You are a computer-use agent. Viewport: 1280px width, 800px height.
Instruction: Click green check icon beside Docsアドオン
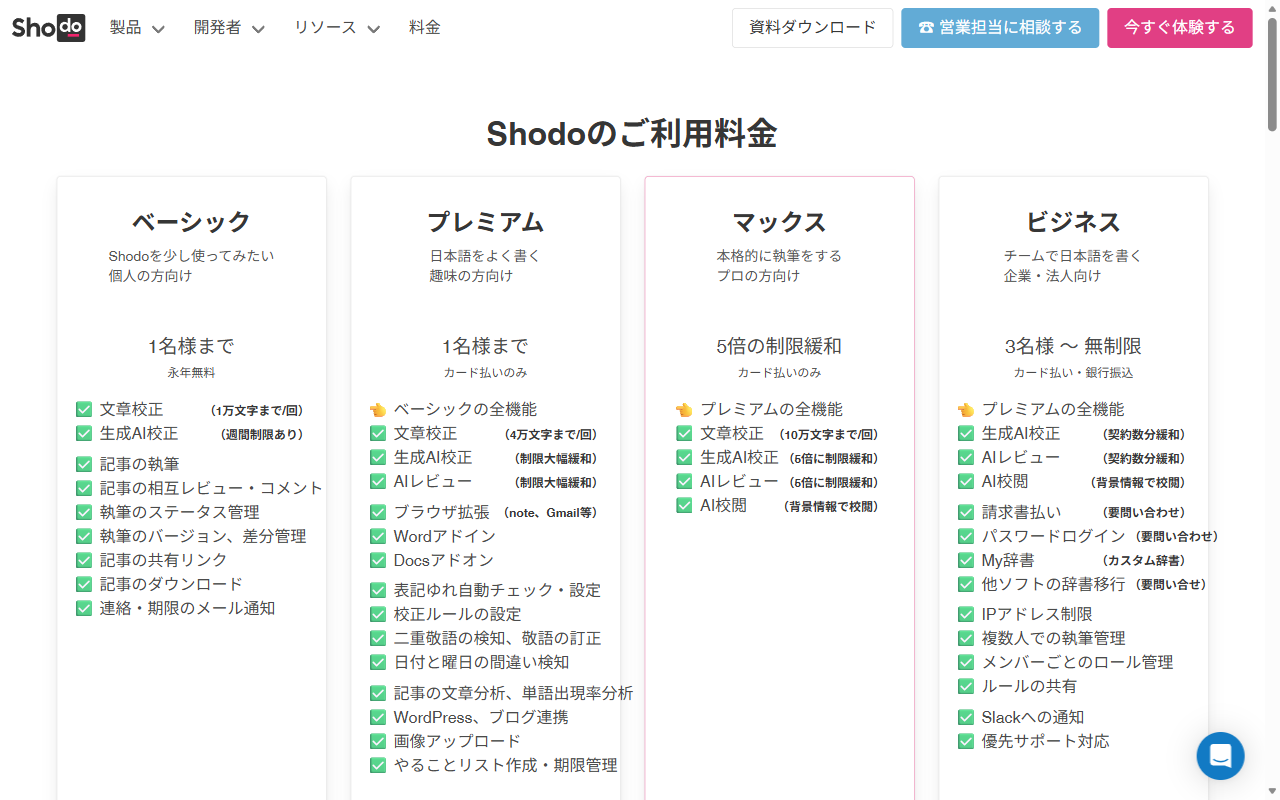[x=378, y=560]
